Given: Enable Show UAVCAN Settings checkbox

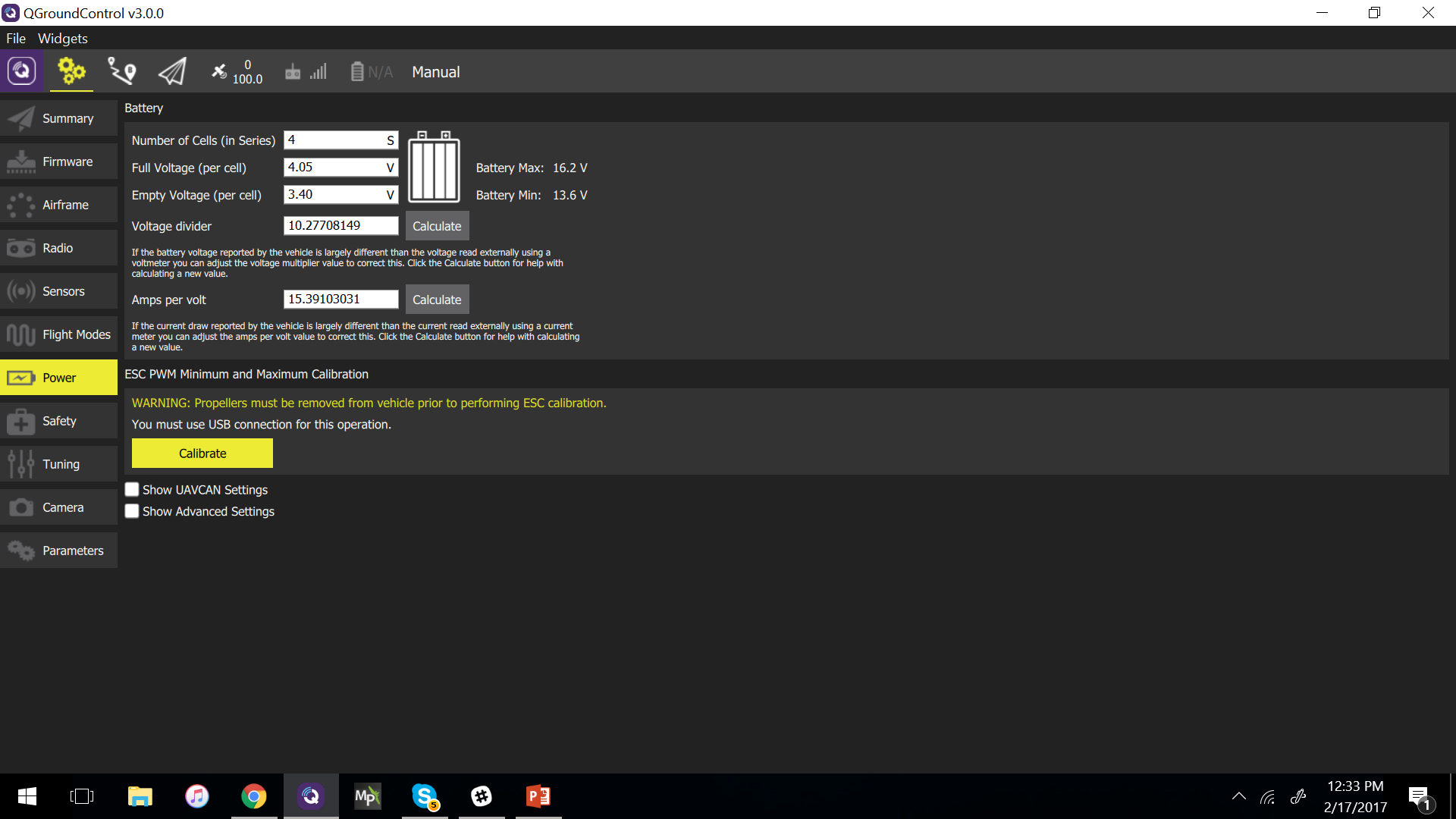Looking at the screenshot, I should (131, 489).
